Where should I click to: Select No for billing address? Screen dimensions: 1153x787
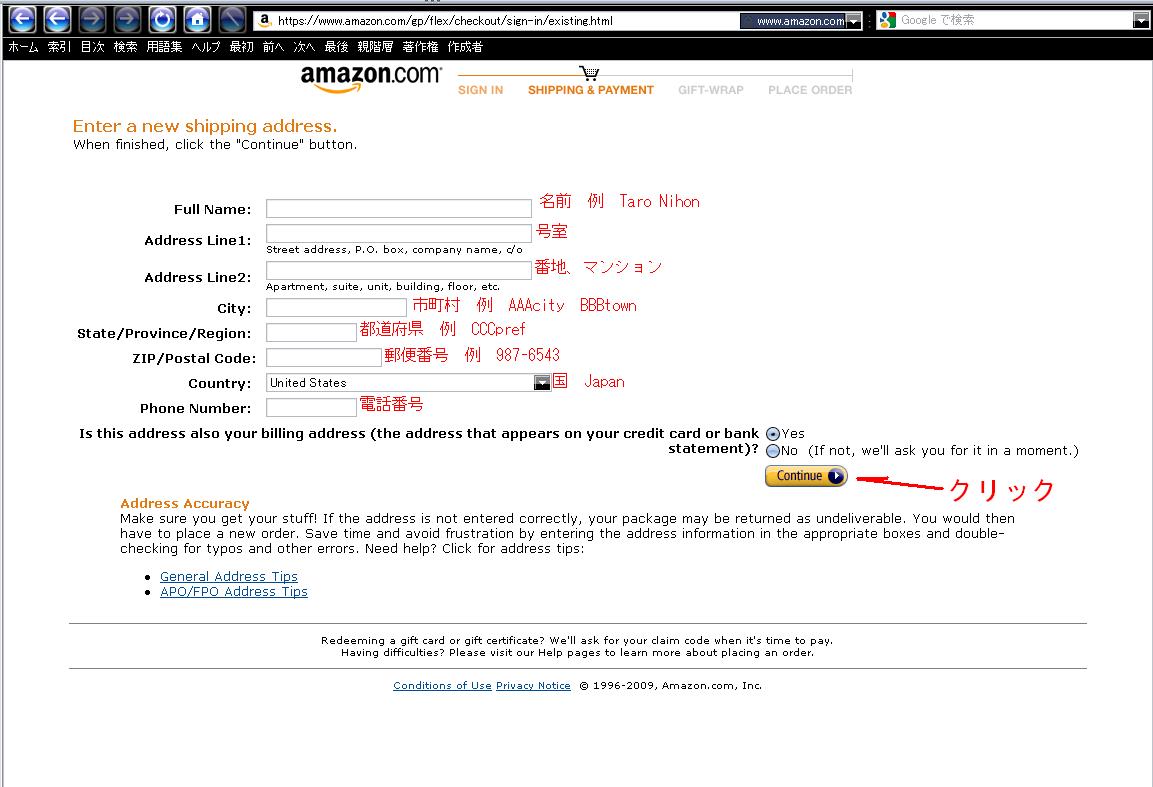[772, 451]
